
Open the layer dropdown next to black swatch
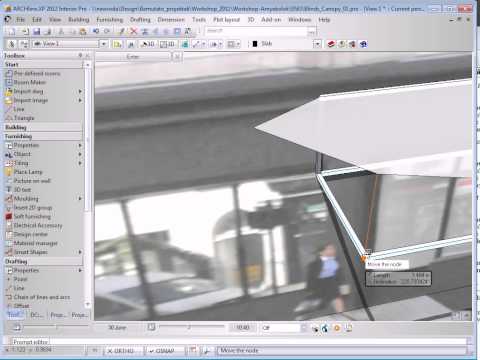317,44
